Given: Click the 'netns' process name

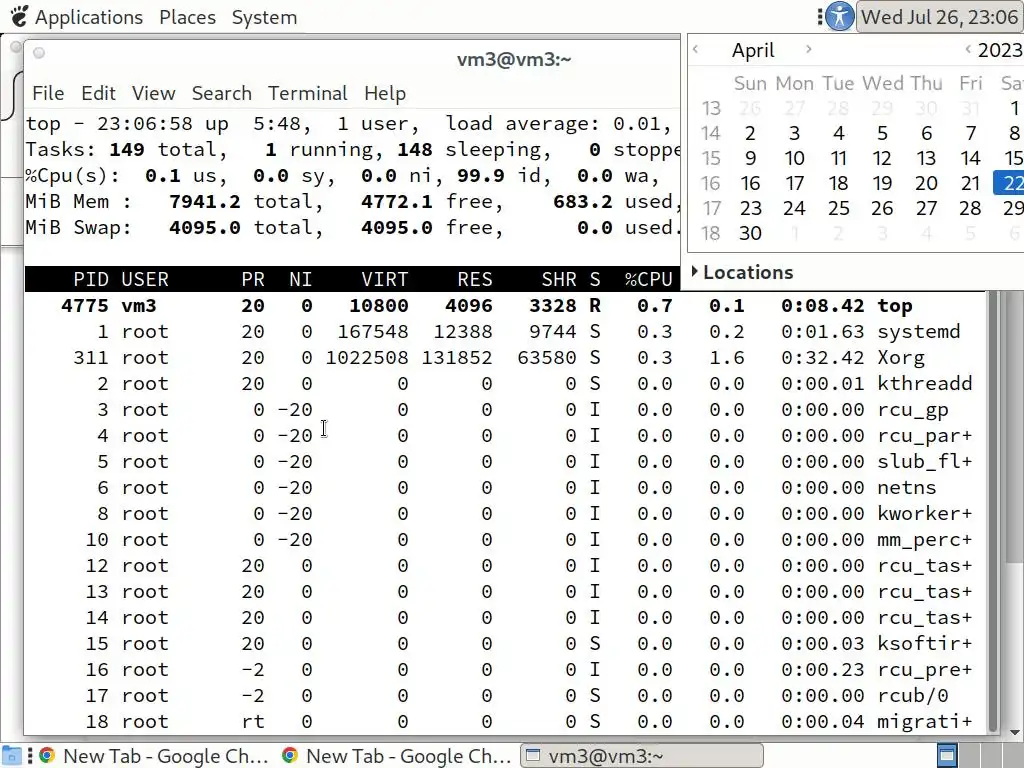Looking at the screenshot, I should pyautogui.click(x=906, y=488).
